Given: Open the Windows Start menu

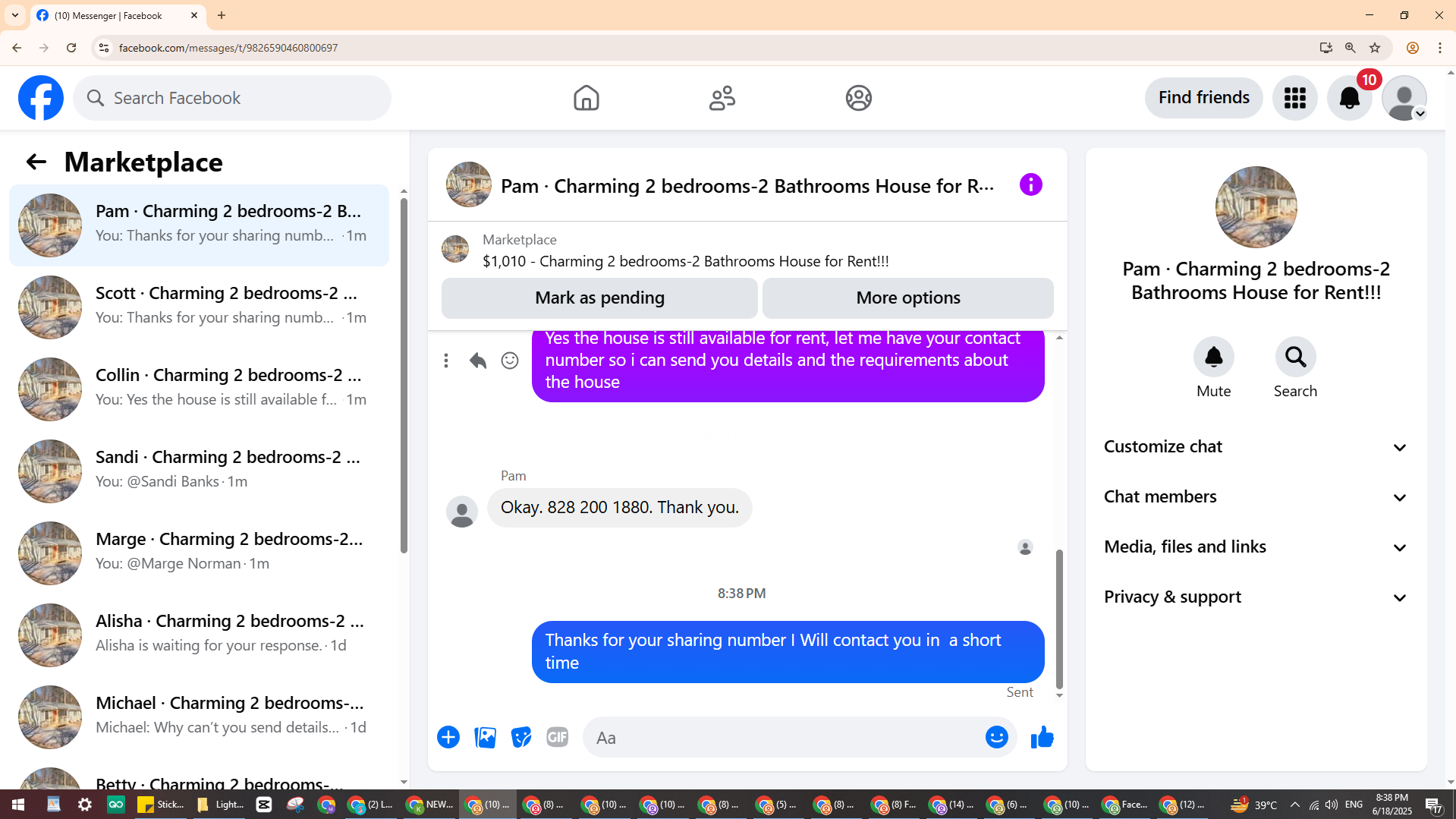Looking at the screenshot, I should (x=18, y=805).
